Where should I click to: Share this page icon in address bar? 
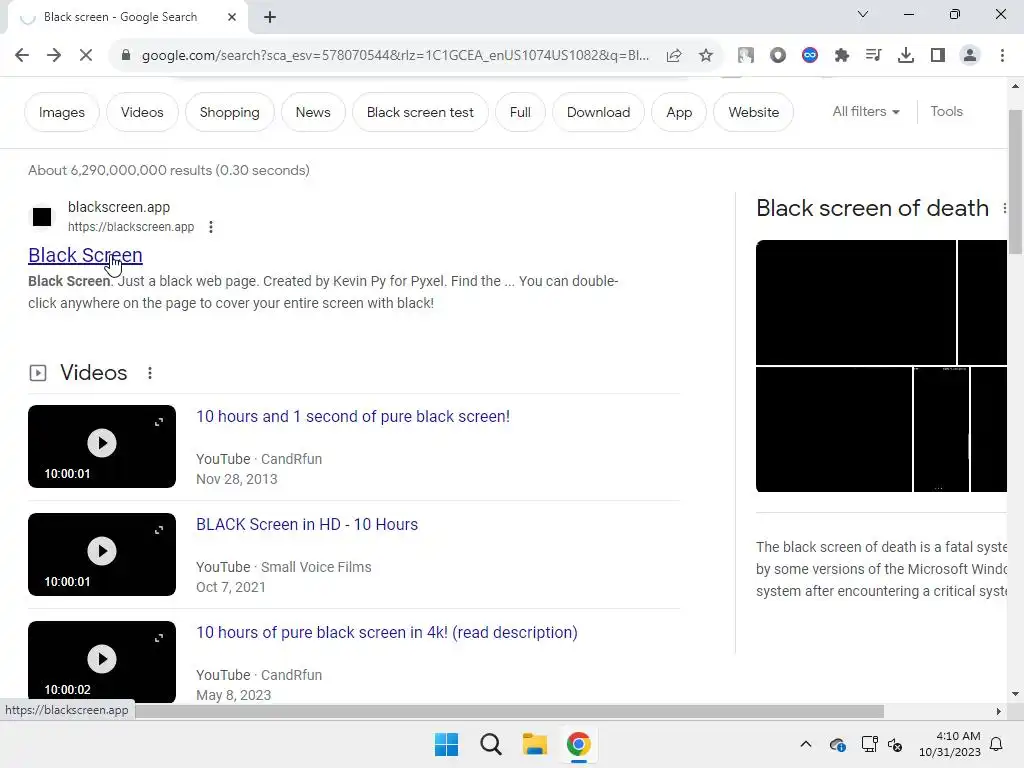click(x=674, y=56)
